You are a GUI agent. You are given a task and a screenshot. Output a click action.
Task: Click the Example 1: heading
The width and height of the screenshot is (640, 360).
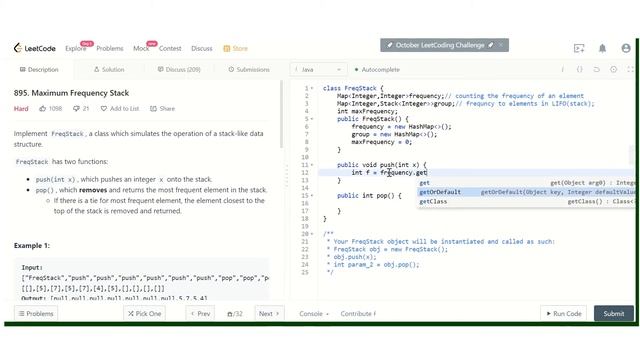(32, 245)
